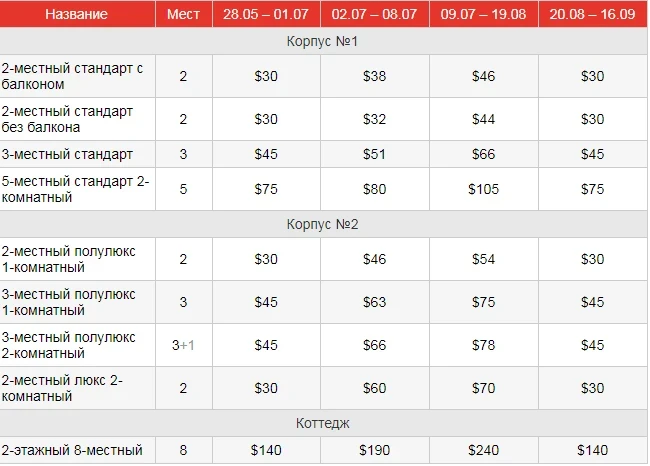650x466 pixels.
Task: Click the 20.08 – 16.09 date column header
Action: point(592,14)
